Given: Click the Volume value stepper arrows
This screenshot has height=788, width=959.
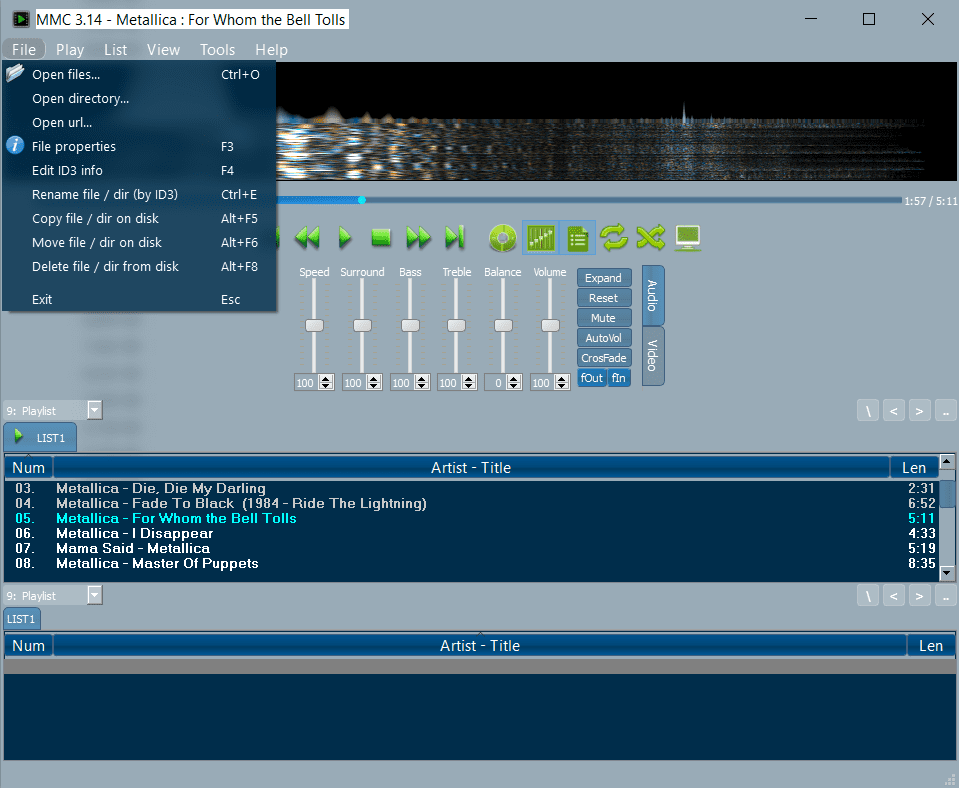Looking at the screenshot, I should point(562,382).
